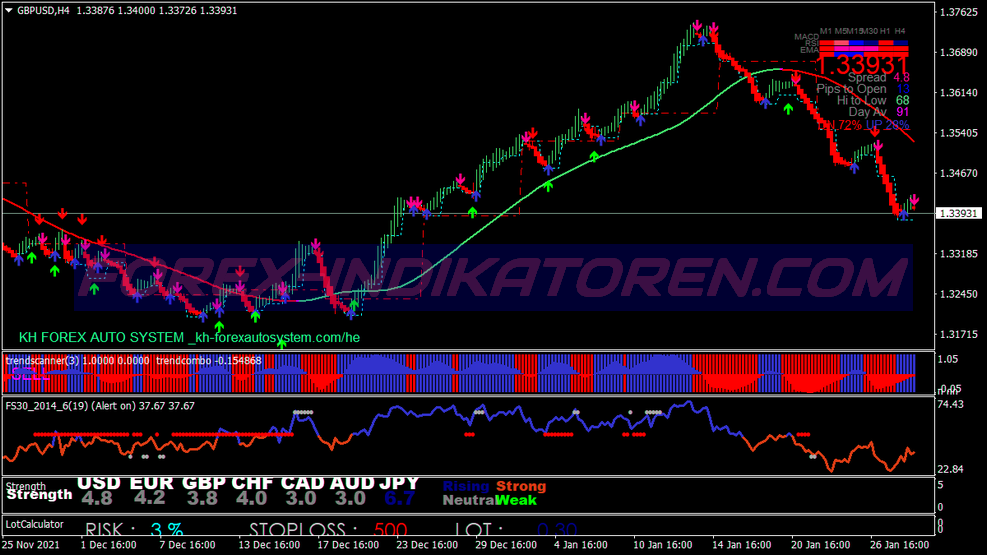Click the JPY strength value 6.7
The width and height of the screenshot is (987, 555).
coord(399,498)
